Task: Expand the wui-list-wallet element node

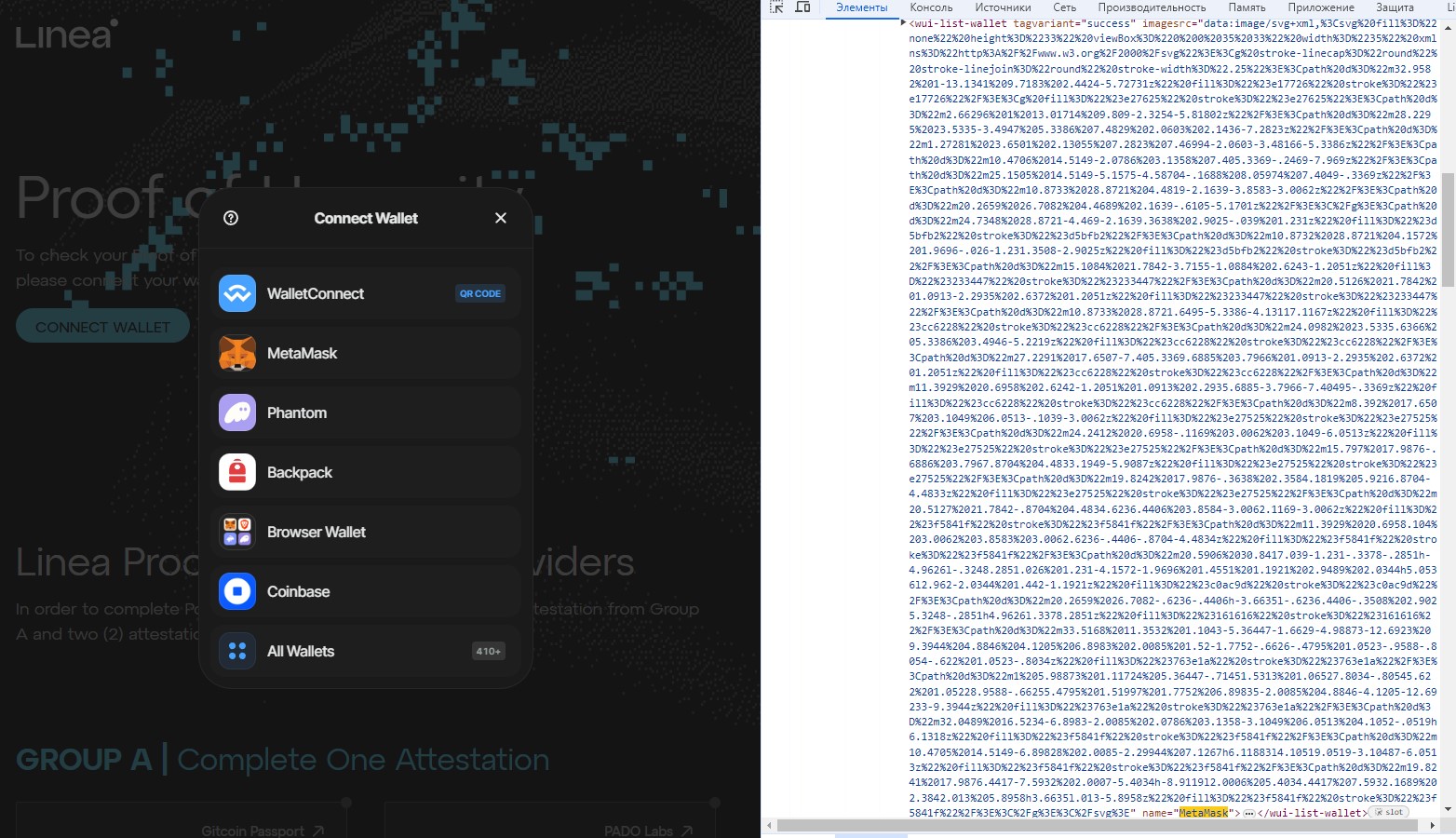Action: click(903, 22)
